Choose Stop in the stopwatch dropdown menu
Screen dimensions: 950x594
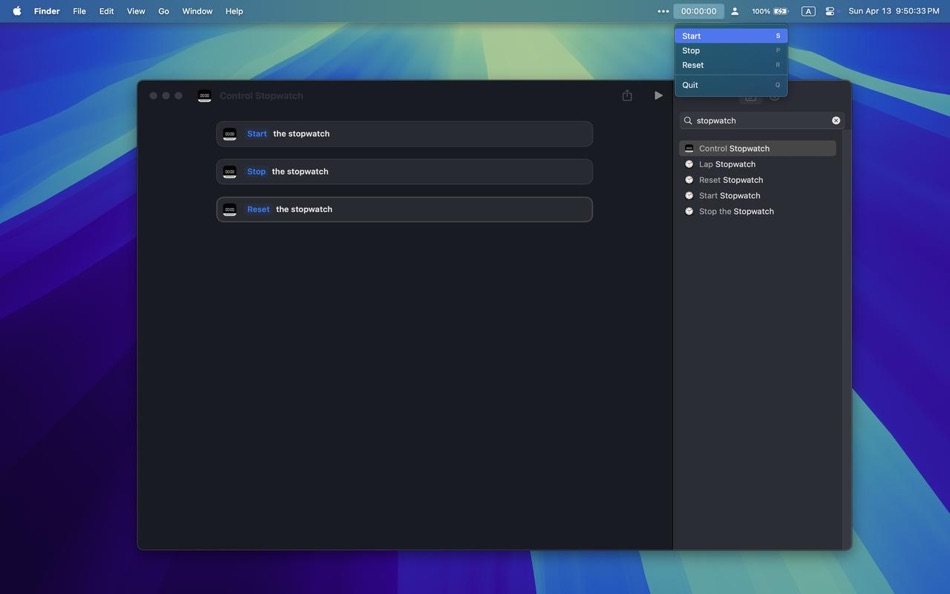[x=731, y=50]
